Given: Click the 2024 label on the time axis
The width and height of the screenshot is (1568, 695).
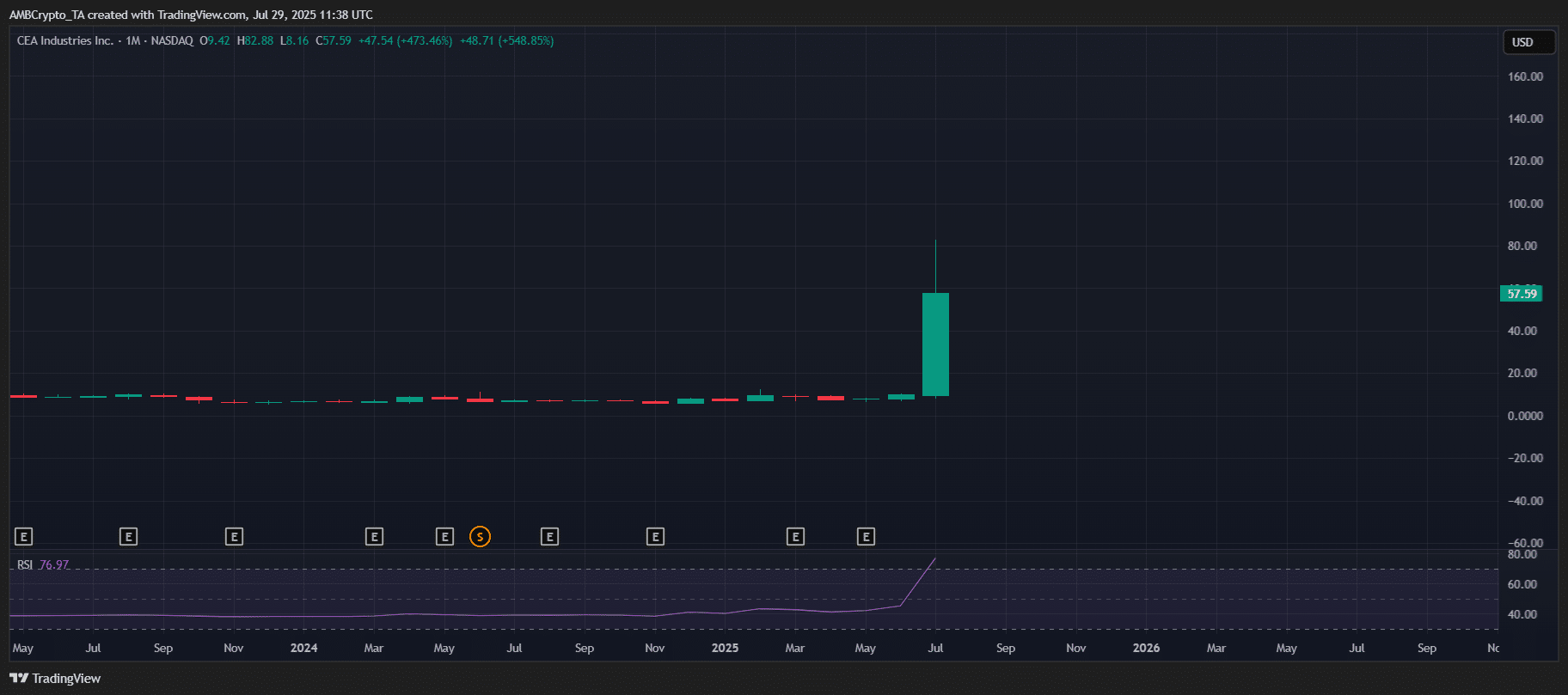Looking at the screenshot, I should click(303, 648).
